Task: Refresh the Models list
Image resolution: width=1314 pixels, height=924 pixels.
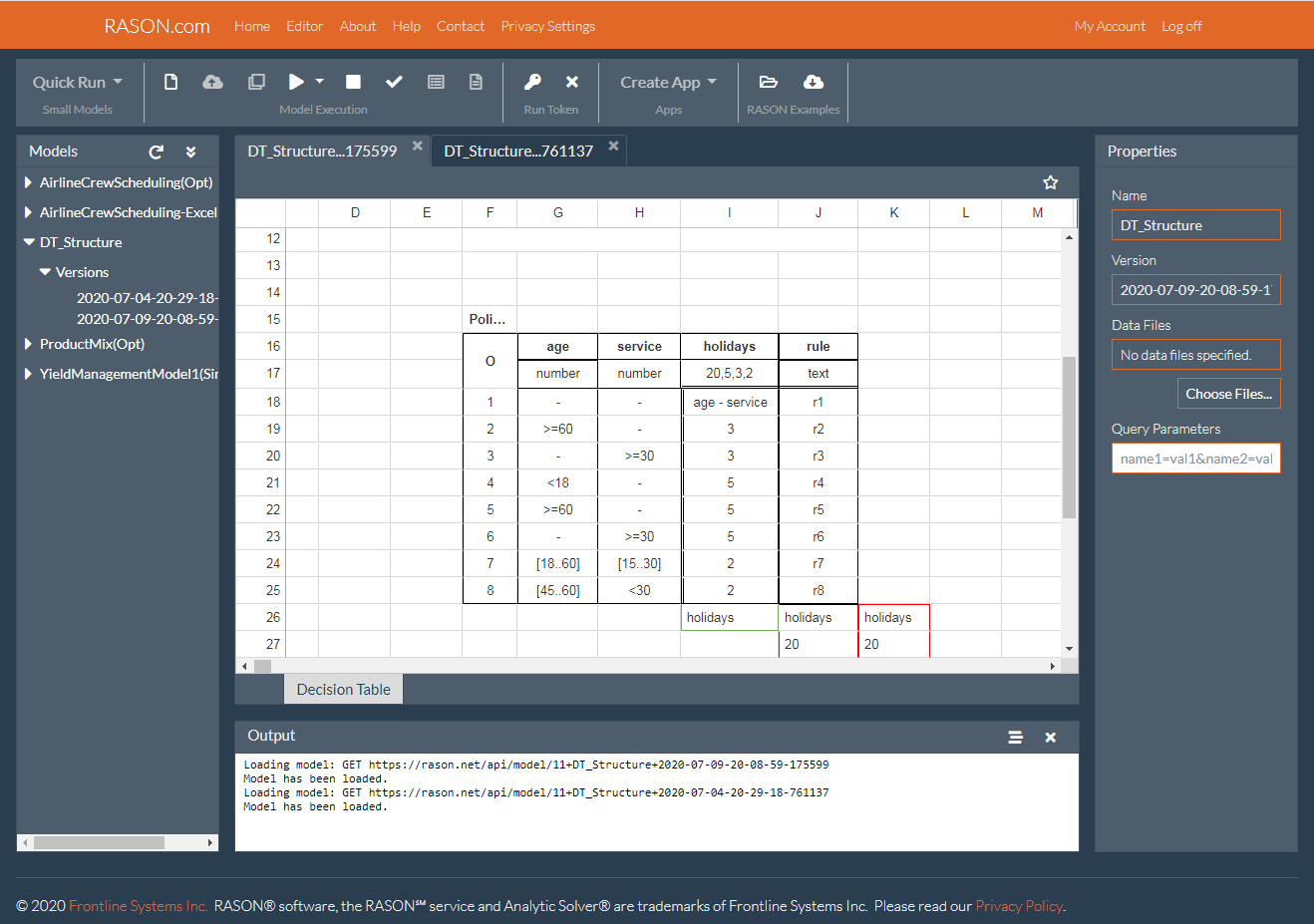Action: click(157, 152)
